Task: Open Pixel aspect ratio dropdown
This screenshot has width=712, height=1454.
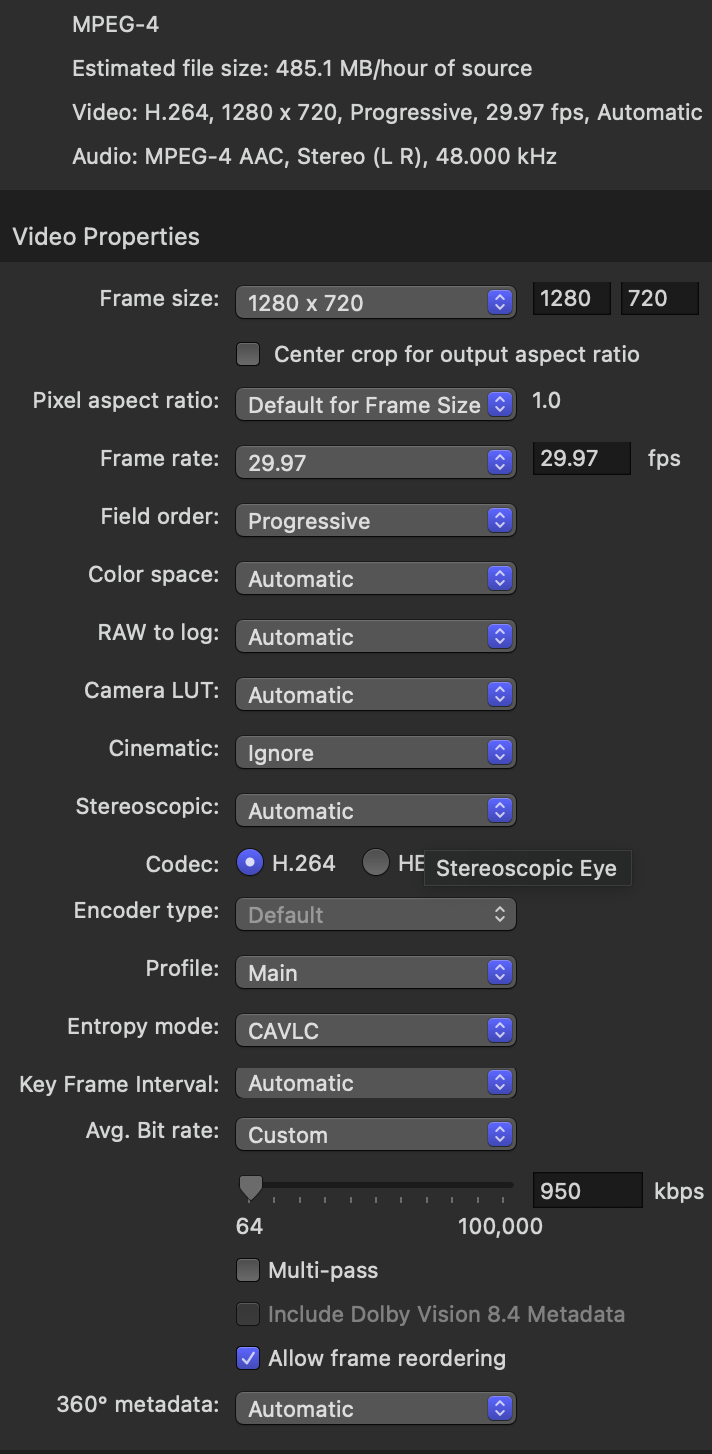Action: pos(375,404)
